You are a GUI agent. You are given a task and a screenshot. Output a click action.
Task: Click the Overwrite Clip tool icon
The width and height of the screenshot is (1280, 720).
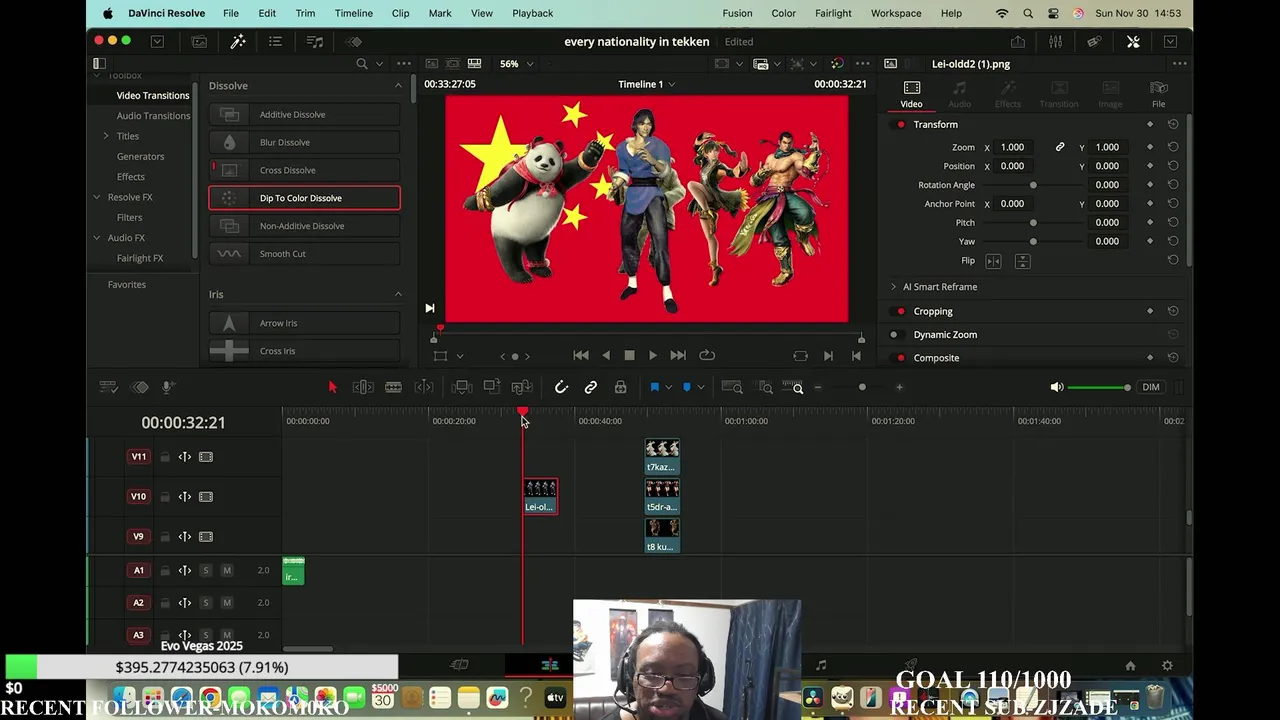coord(491,387)
